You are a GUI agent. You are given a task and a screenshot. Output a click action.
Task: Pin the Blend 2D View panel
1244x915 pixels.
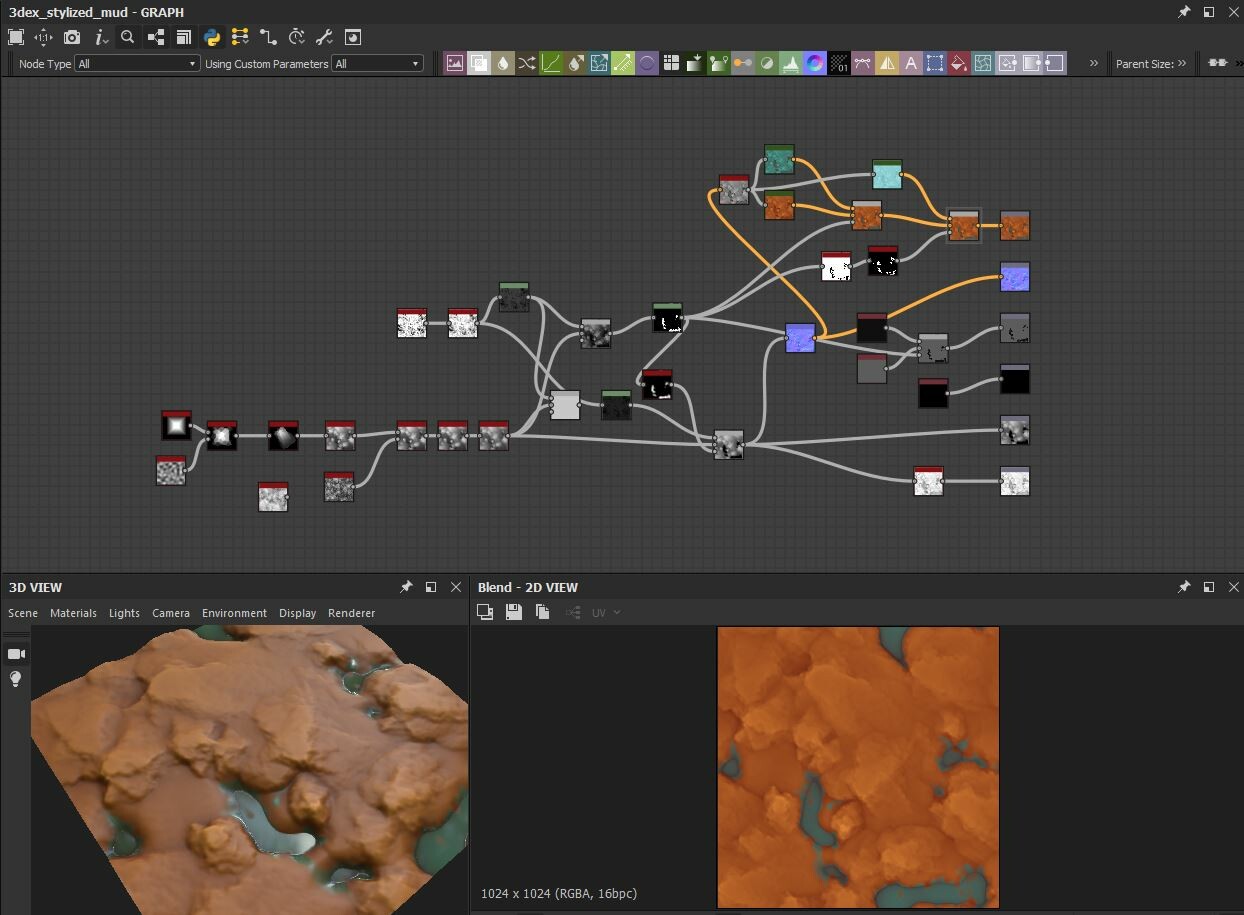[1184, 587]
